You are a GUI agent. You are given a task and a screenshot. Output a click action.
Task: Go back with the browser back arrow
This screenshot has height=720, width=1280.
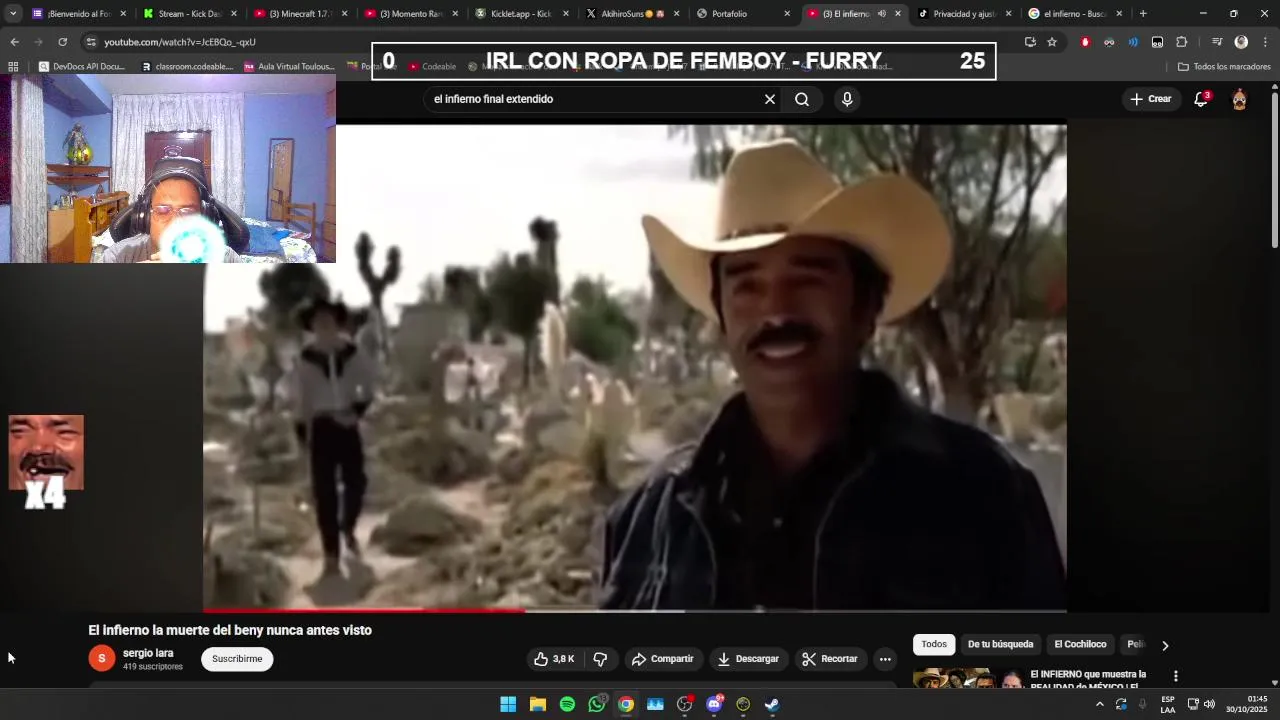tap(14, 42)
